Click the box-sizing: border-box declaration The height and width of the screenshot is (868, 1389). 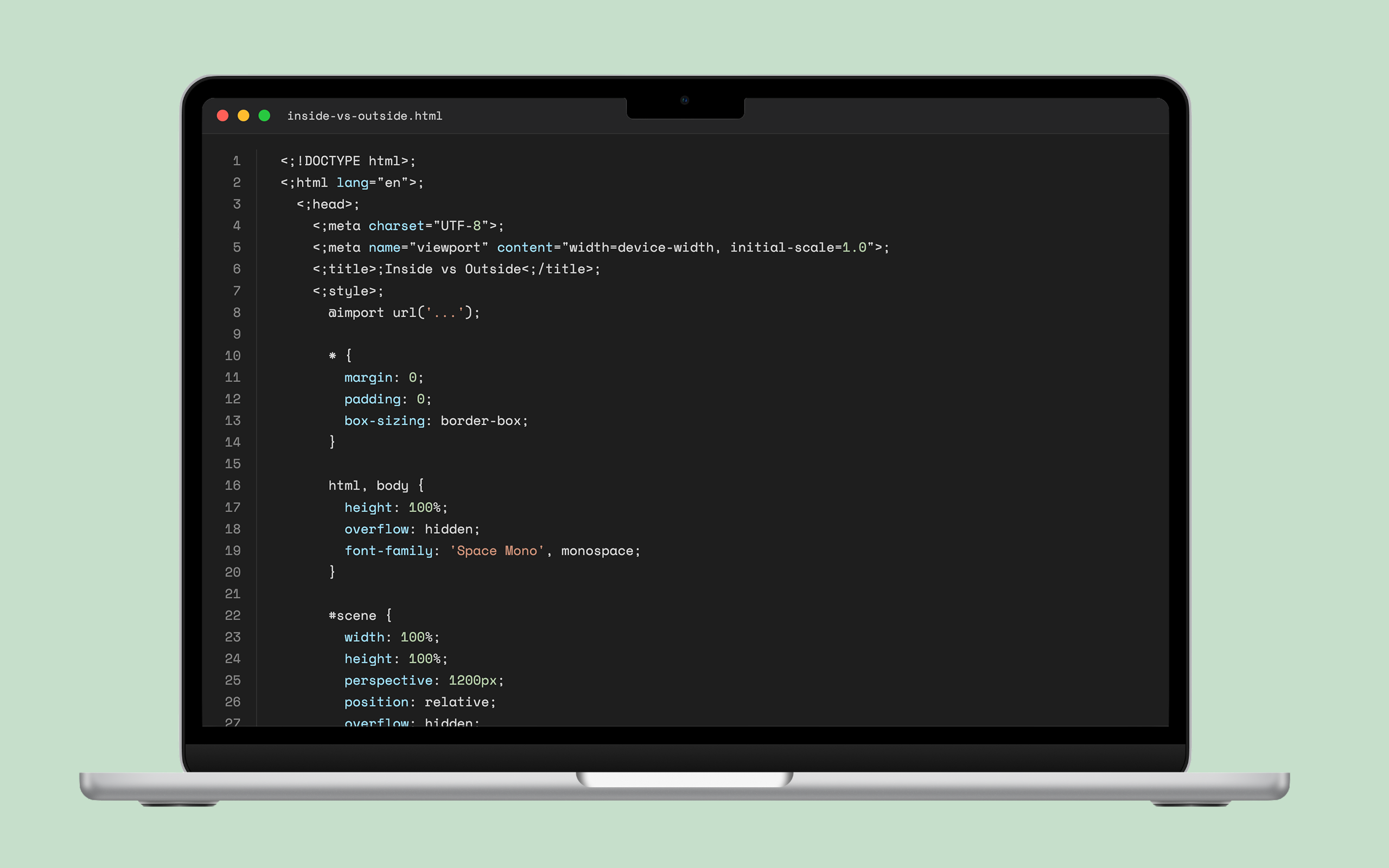(x=436, y=421)
